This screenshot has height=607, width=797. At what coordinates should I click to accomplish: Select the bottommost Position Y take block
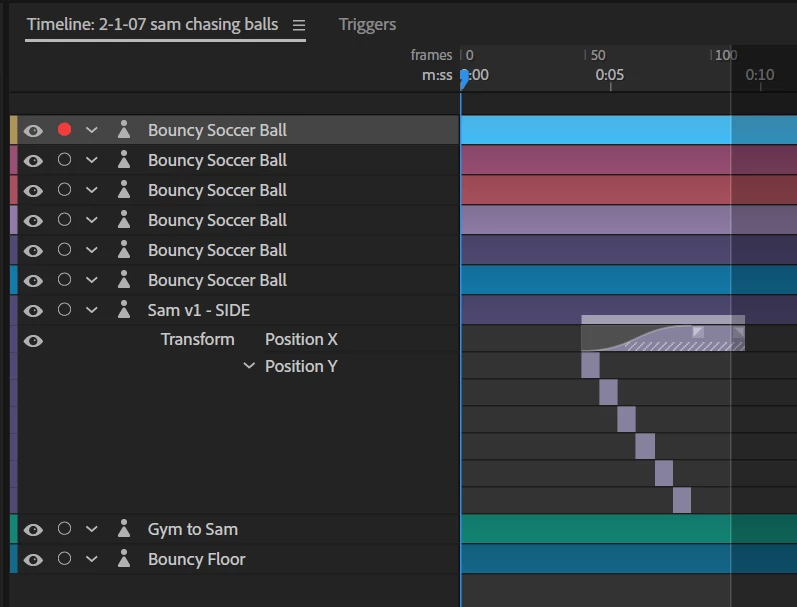682,500
